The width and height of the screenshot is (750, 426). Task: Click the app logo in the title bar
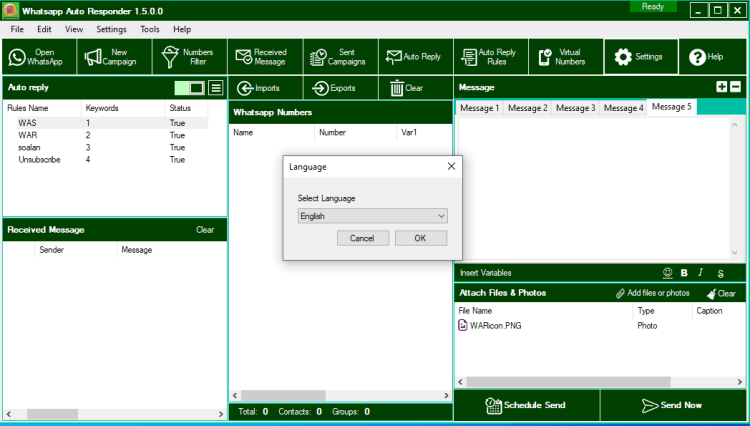click(11, 11)
